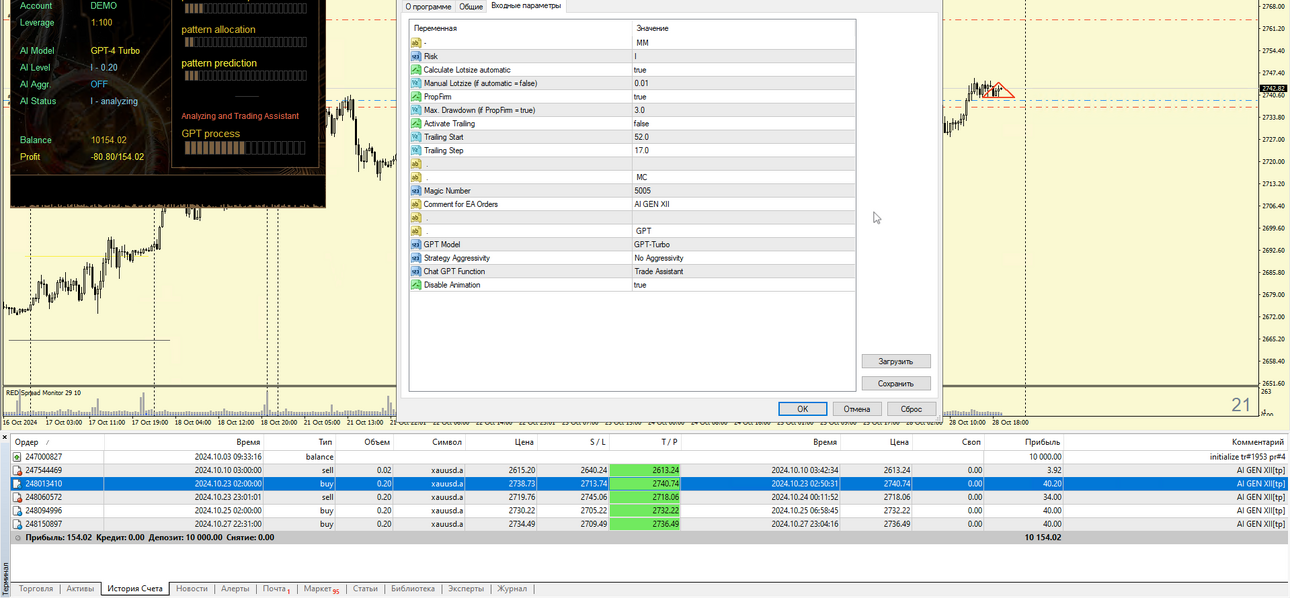Click the Сброс button

tap(911, 409)
